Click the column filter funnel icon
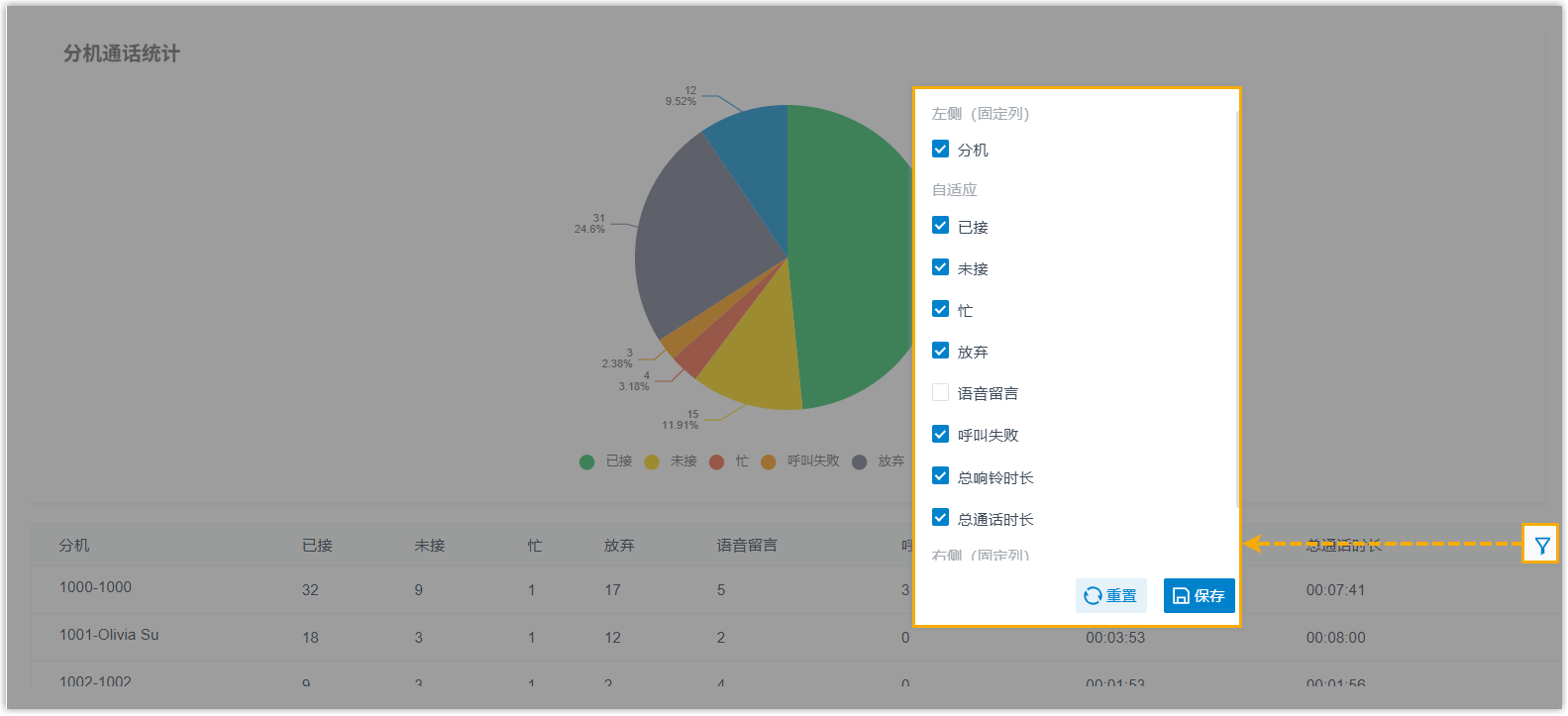This screenshot has width=1568, height=716. pos(1541,545)
